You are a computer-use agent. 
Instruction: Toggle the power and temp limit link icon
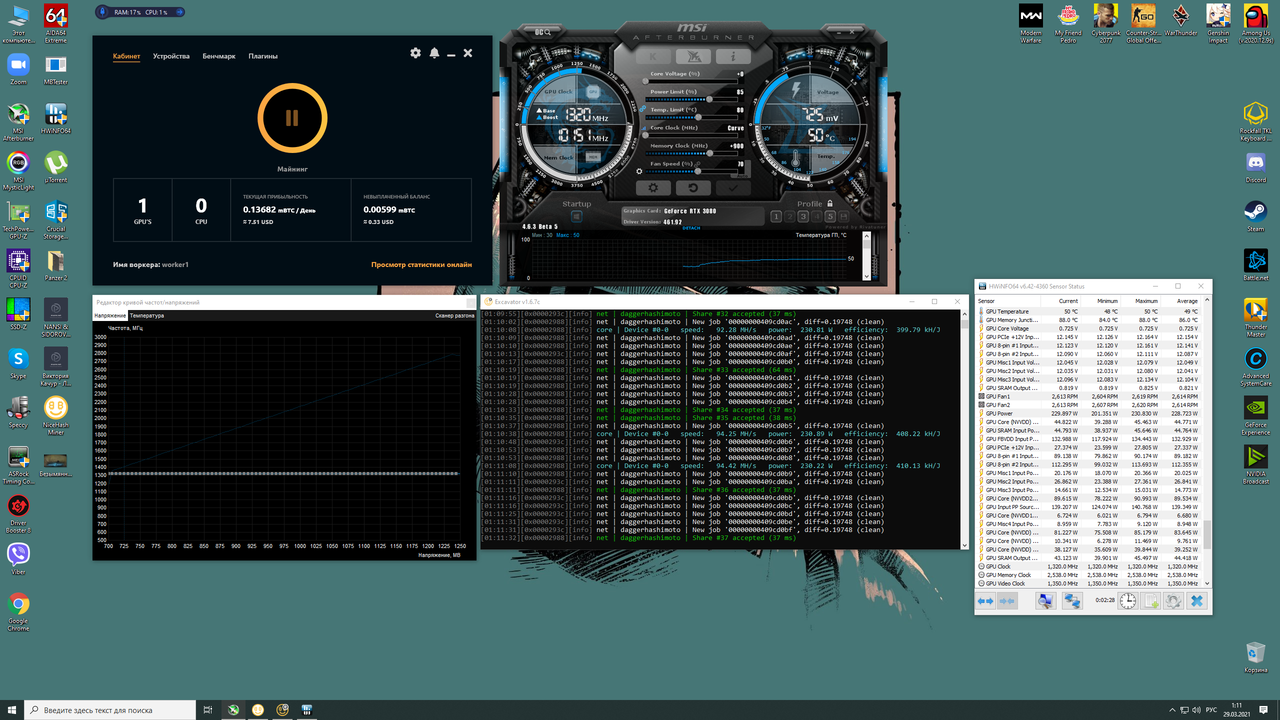click(x=643, y=108)
